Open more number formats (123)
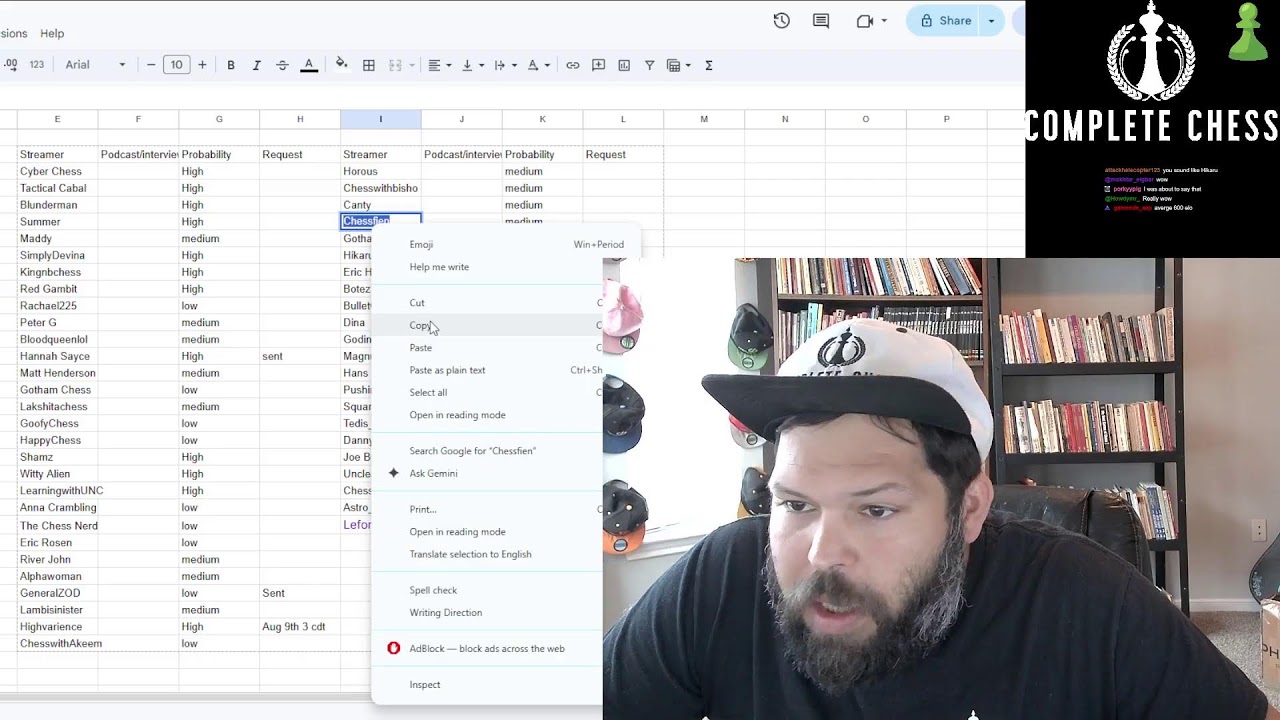Image resolution: width=1280 pixels, height=720 pixels. (37, 65)
